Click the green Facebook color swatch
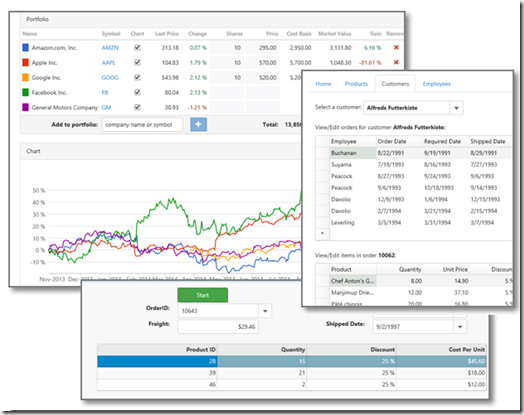 click(x=25, y=92)
